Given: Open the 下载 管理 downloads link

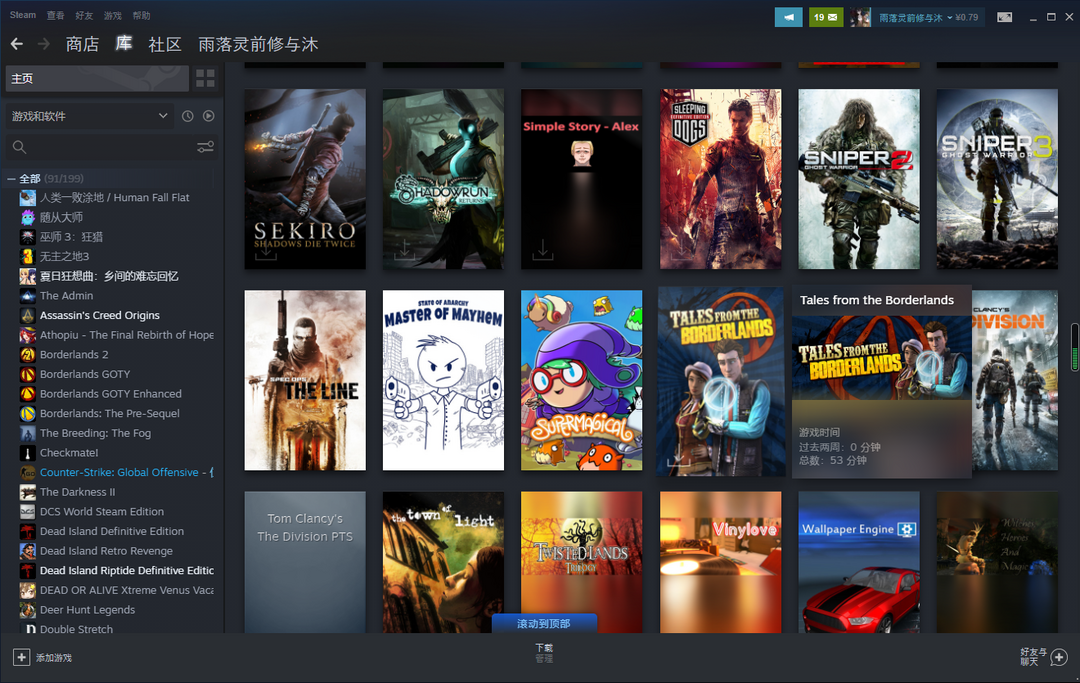Looking at the screenshot, I should point(544,653).
